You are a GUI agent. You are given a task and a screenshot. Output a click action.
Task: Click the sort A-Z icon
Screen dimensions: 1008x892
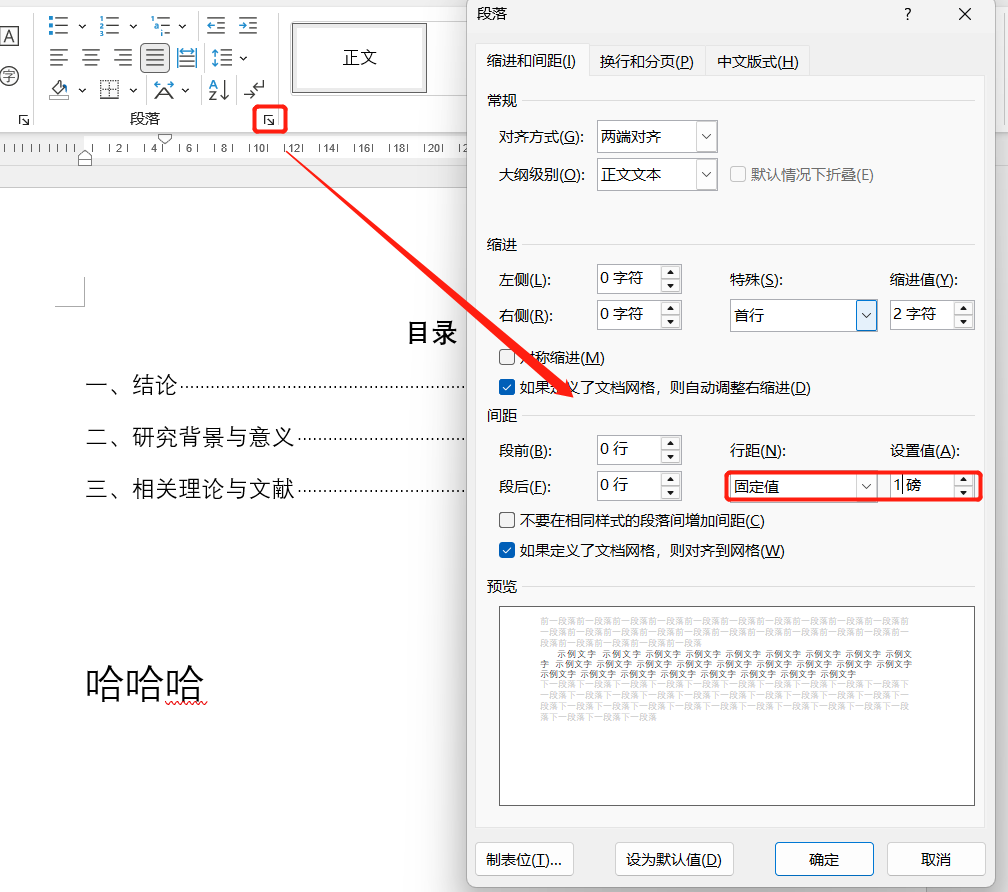pos(219,90)
